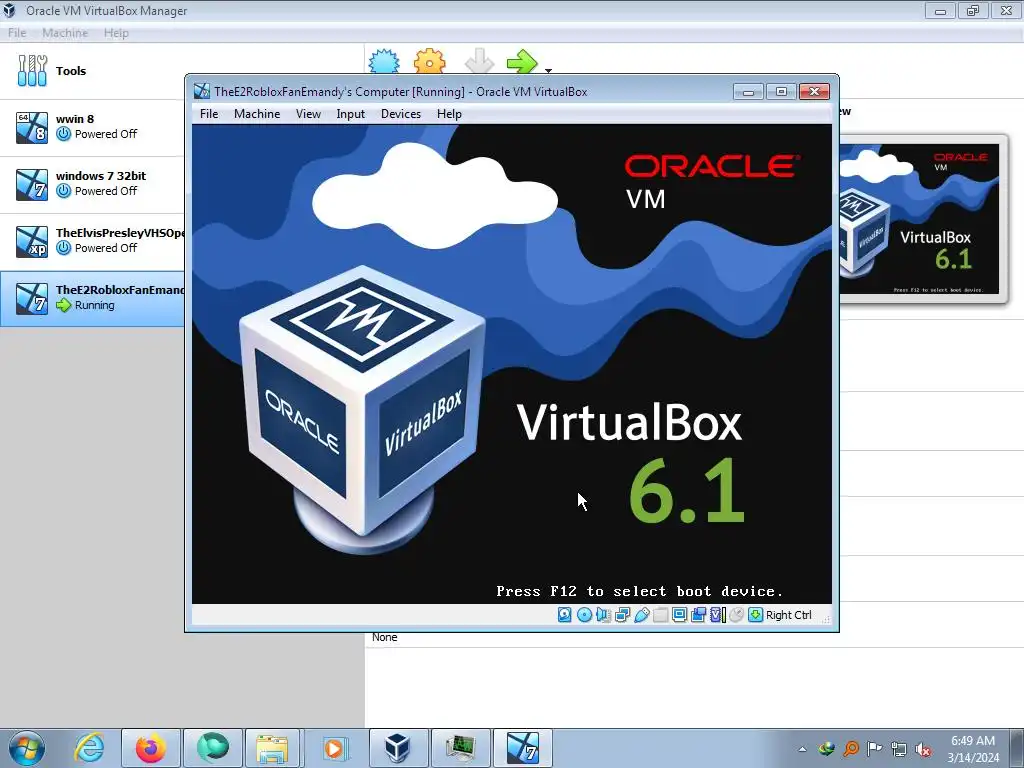
Task: Click Discard down-arrow icon in Manager toolbar
Action: point(479,61)
